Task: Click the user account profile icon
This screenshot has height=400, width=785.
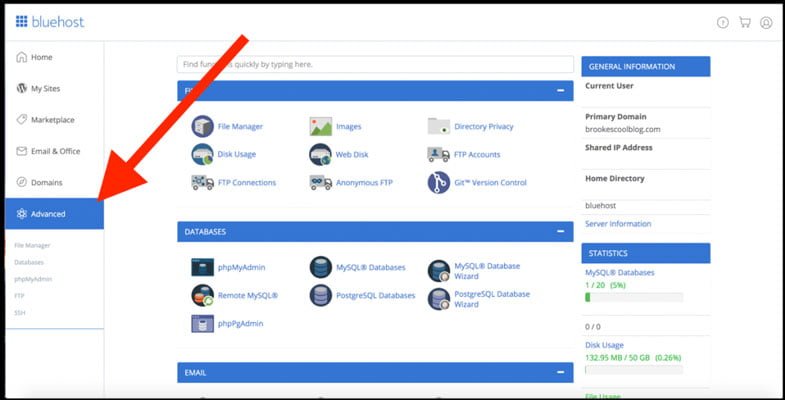Action: point(766,23)
